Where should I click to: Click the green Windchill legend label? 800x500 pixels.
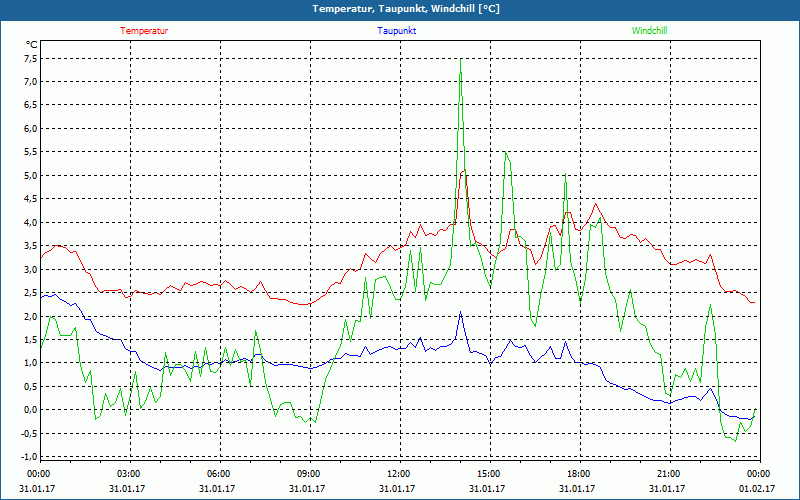(x=649, y=31)
